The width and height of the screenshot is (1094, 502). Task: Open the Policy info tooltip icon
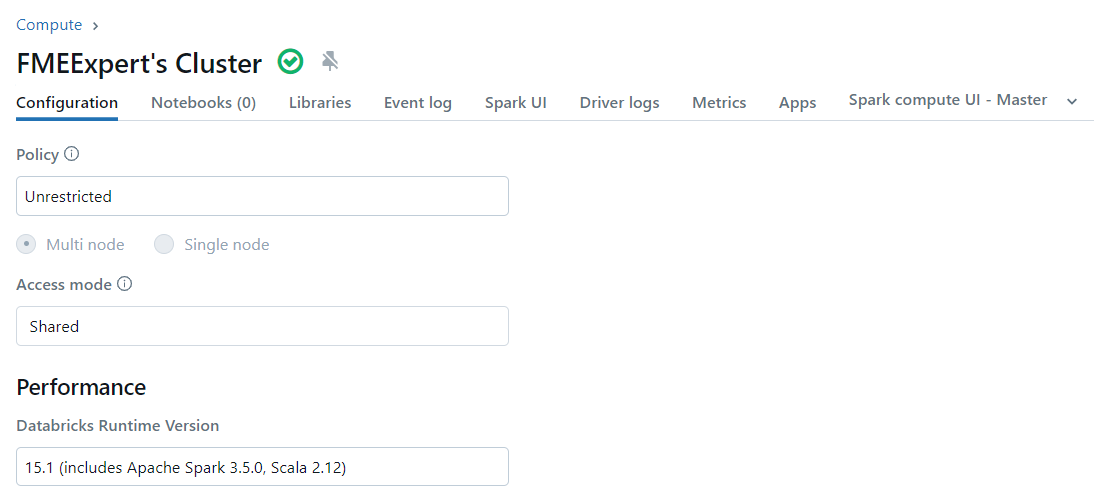(71, 154)
